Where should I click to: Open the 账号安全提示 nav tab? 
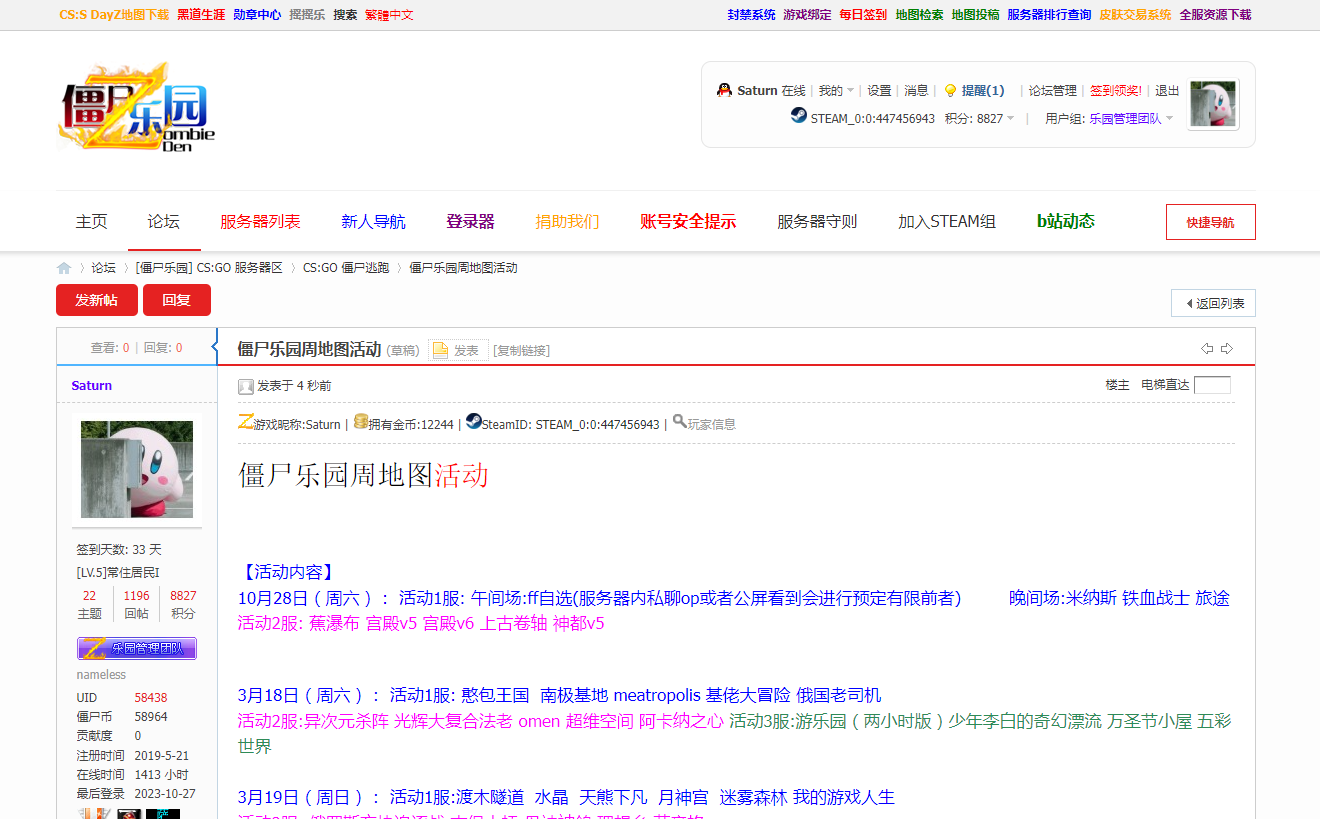(x=688, y=222)
